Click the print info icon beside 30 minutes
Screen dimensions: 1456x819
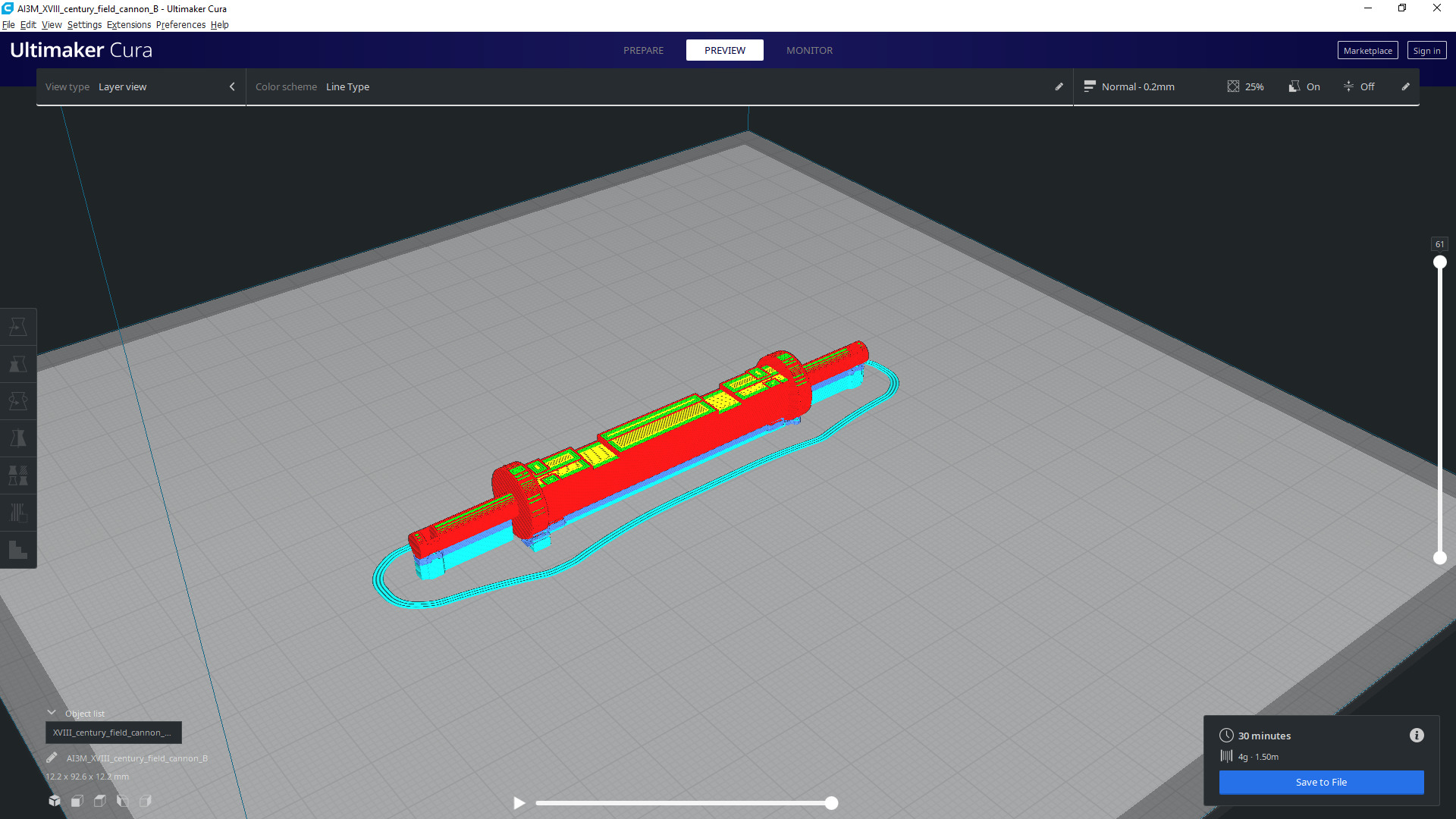pos(1417,736)
